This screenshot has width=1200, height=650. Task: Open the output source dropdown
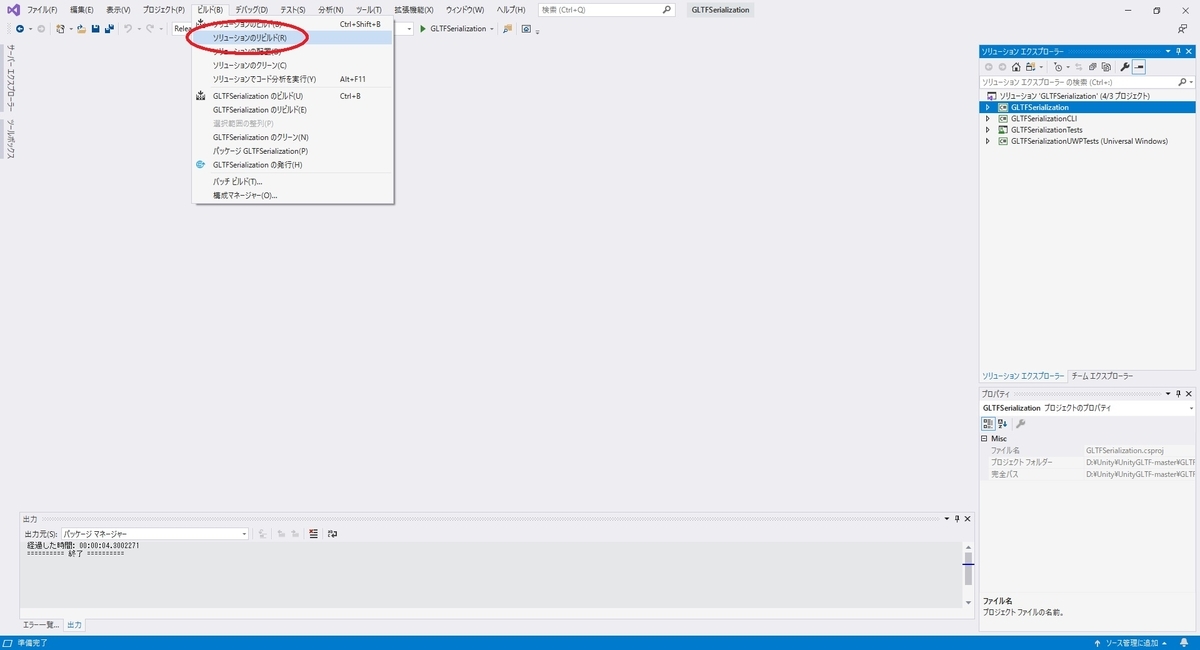coord(243,534)
